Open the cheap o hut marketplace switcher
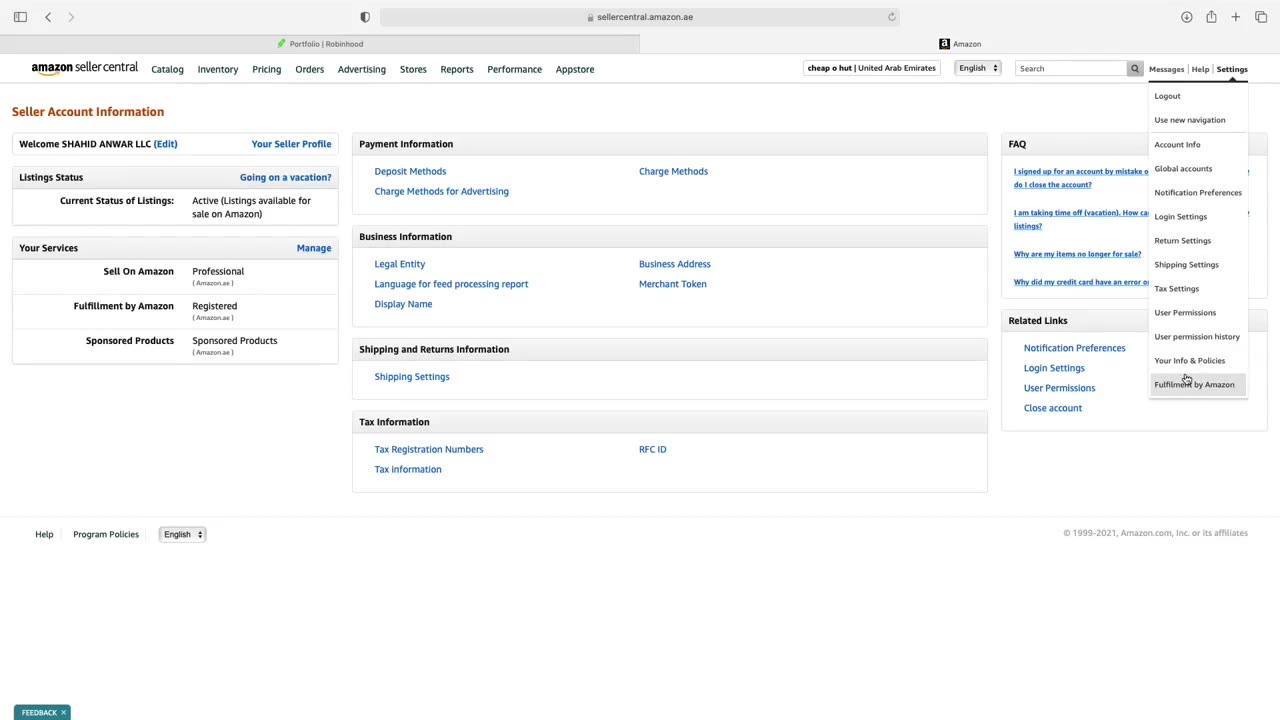1280x720 pixels. (x=871, y=68)
